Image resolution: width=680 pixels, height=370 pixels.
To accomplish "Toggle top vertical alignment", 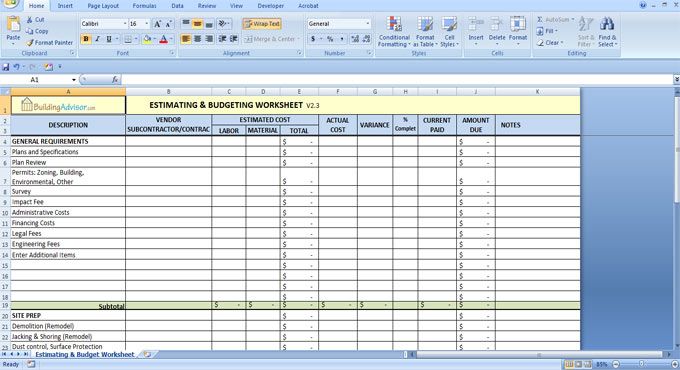I will [186, 24].
